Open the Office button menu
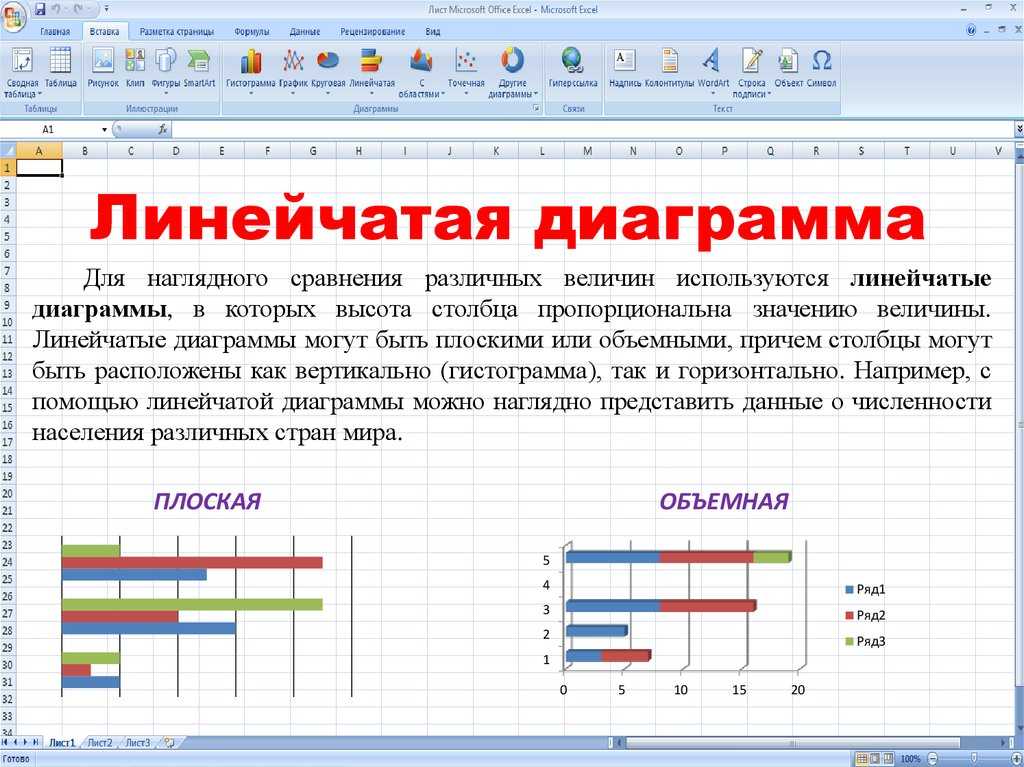Image resolution: width=1024 pixels, height=767 pixels. click(x=12, y=16)
